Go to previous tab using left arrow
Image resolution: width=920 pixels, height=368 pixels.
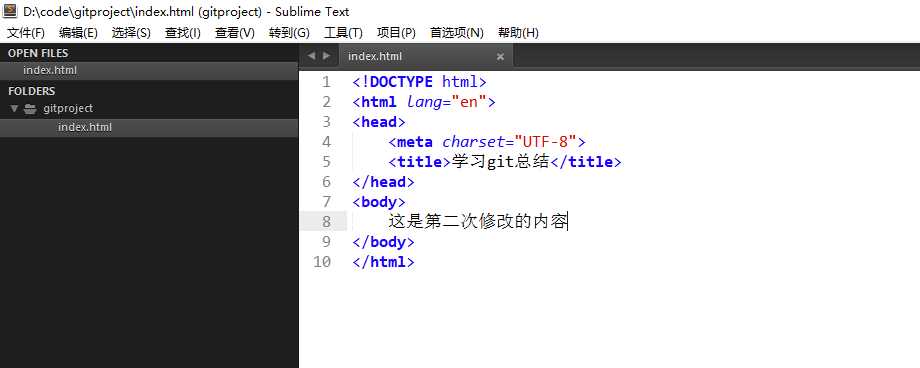click(x=312, y=56)
